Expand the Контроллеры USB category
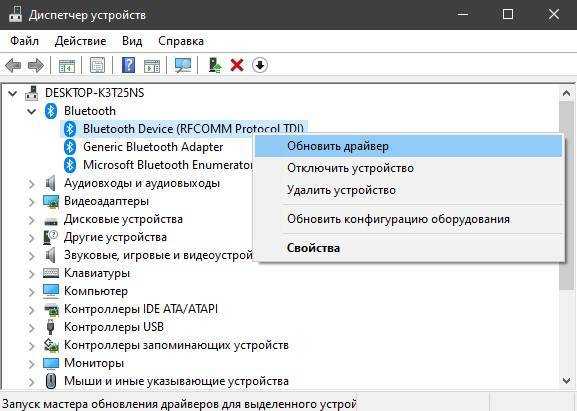 click(32, 327)
